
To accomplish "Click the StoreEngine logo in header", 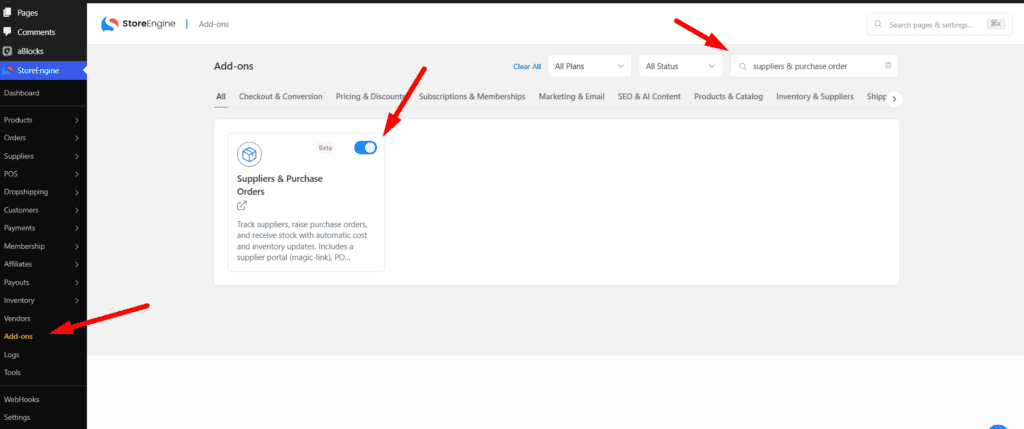I will pyautogui.click(x=138, y=24).
